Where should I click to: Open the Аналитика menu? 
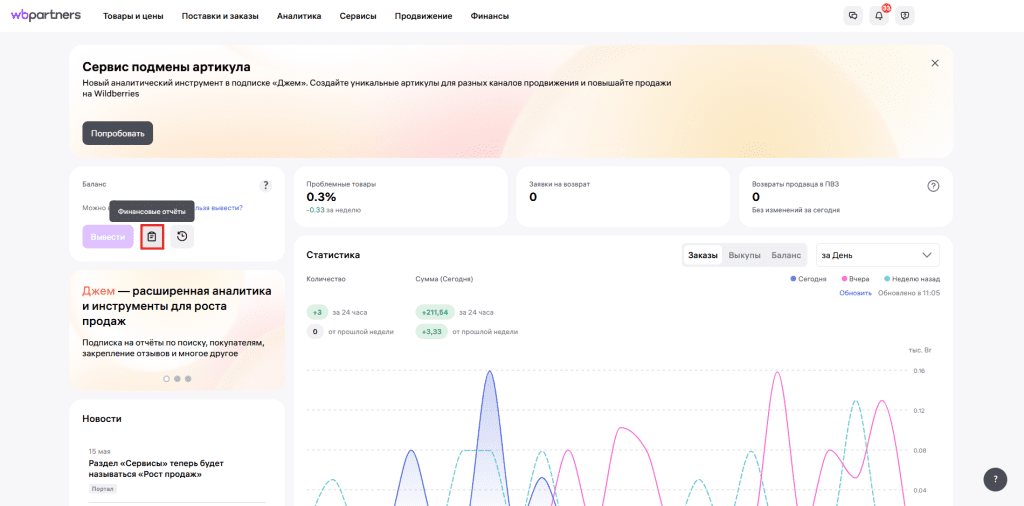point(299,16)
